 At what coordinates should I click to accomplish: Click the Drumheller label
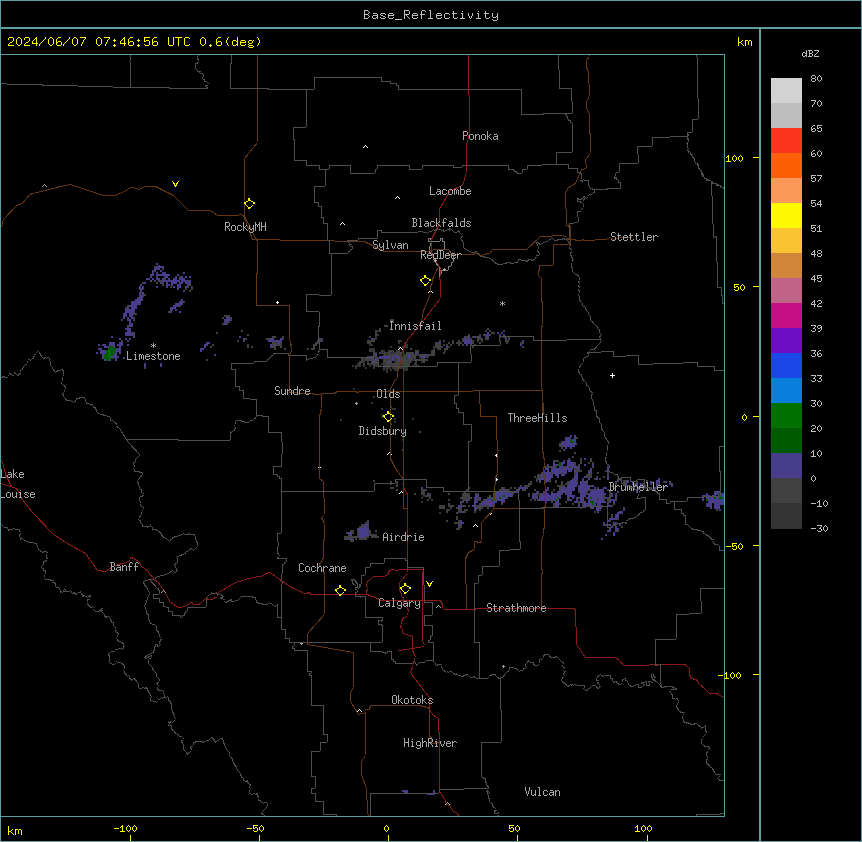tap(638, 487)
